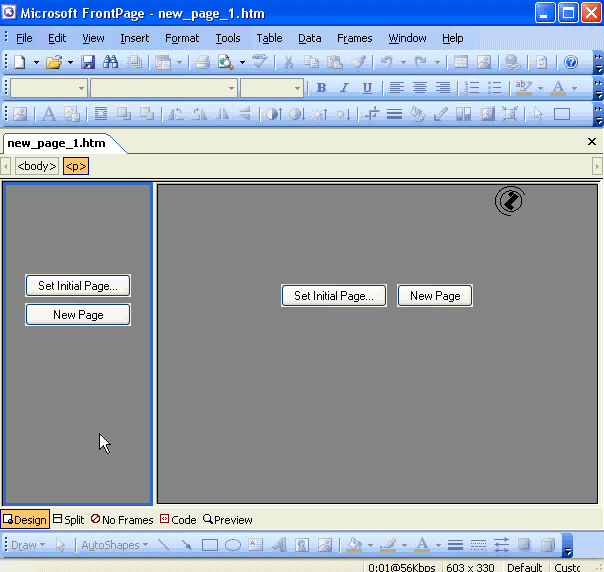Select the body tag in the tag selector
Image resolution: width=604 pixels, height=572 pixels.
pyautogui.click(x=37, y=166)
